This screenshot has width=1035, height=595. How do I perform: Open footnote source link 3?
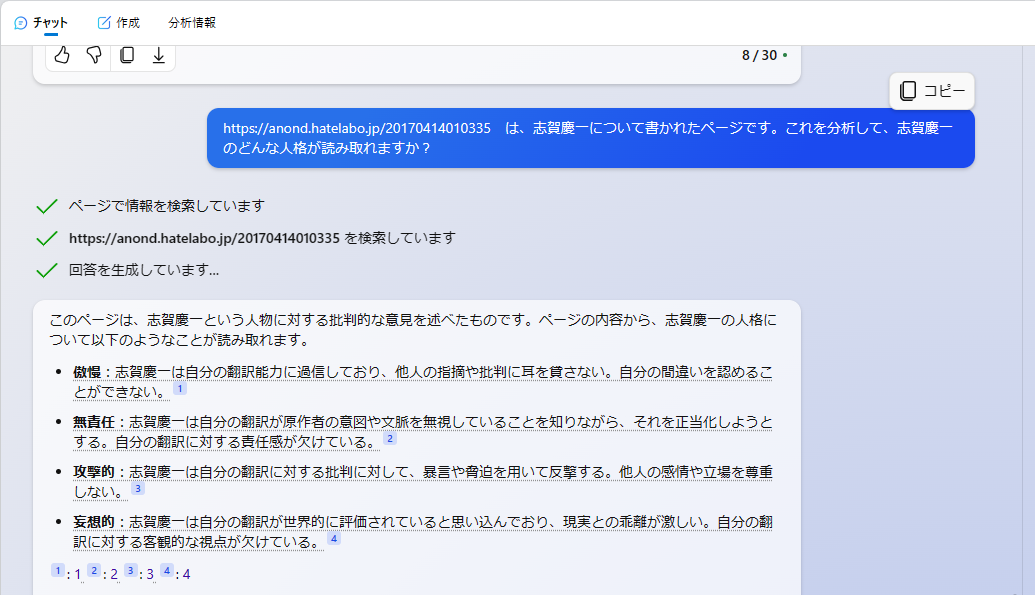(x=150, y=575)
